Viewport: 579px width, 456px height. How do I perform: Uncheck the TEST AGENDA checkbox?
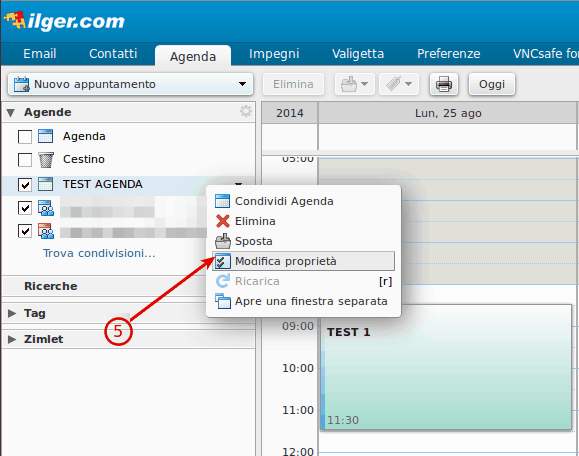click(x=25, y=185)
